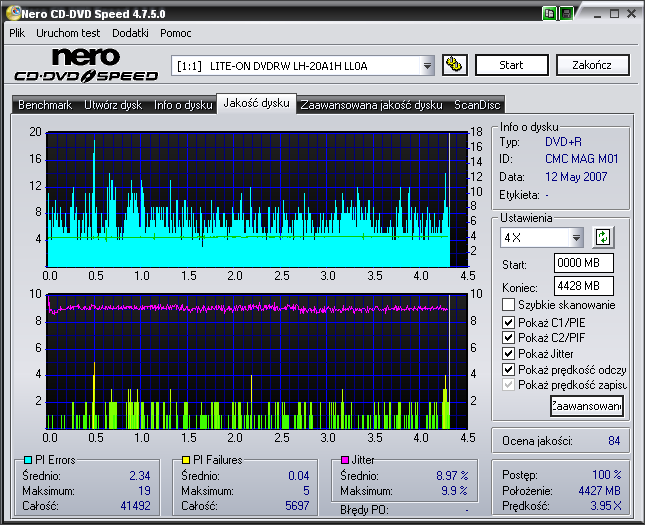Screen dimensions: 645x525
Task: Switch to the ScanDisc tab
Action: (x=477, y=105)
